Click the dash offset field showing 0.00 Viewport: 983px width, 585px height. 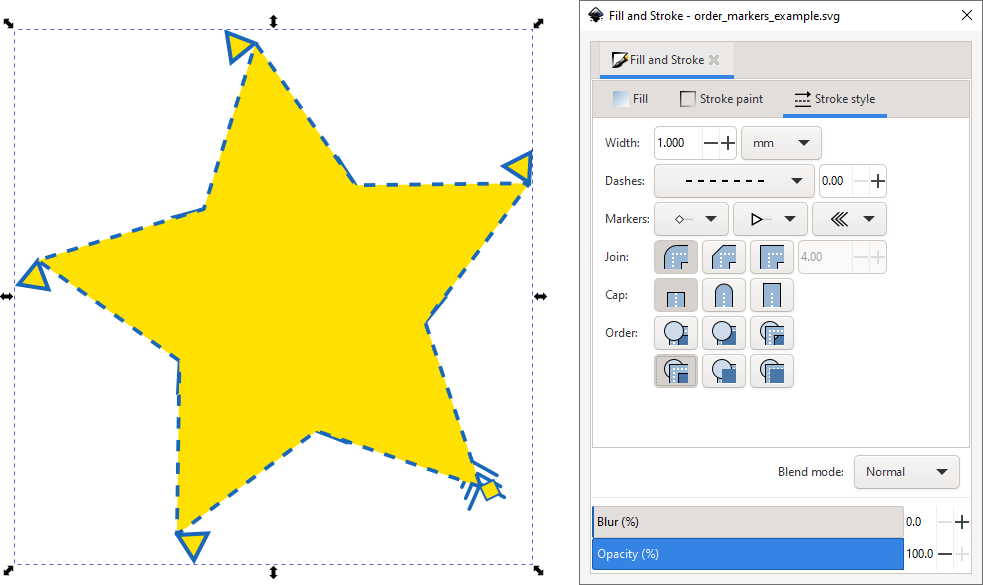coord(836,181)
